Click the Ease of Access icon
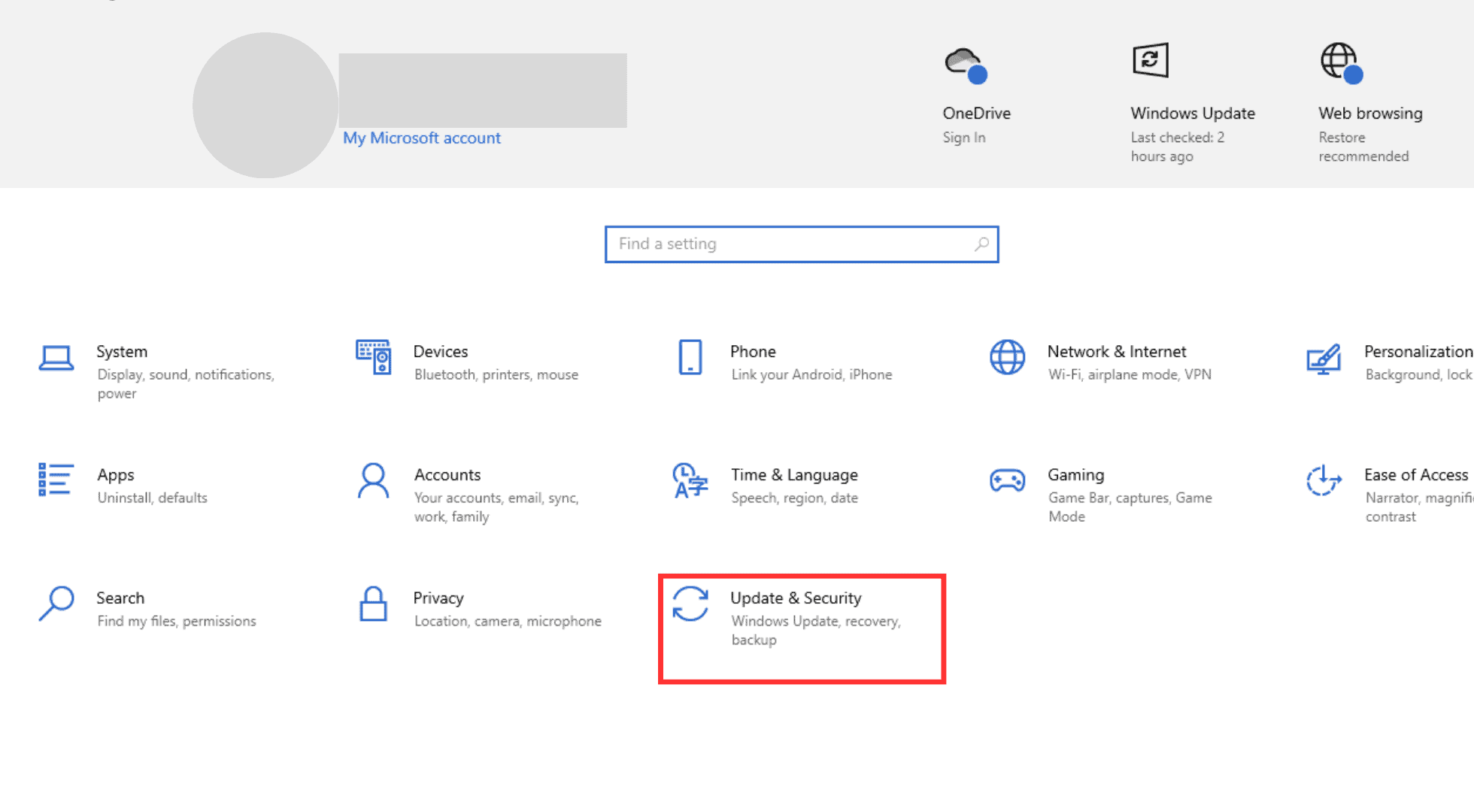The image size is (1474, 812). (x=1324, y=480)
